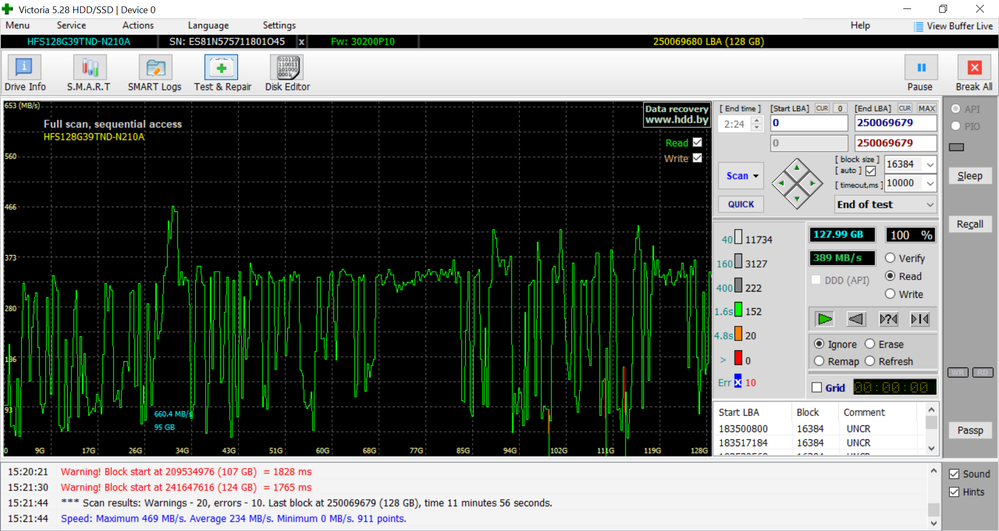Launch the Disk Editor tool
Image resolution: width=999 pixels, height=531 pixels.
click(x=287, y=74)
